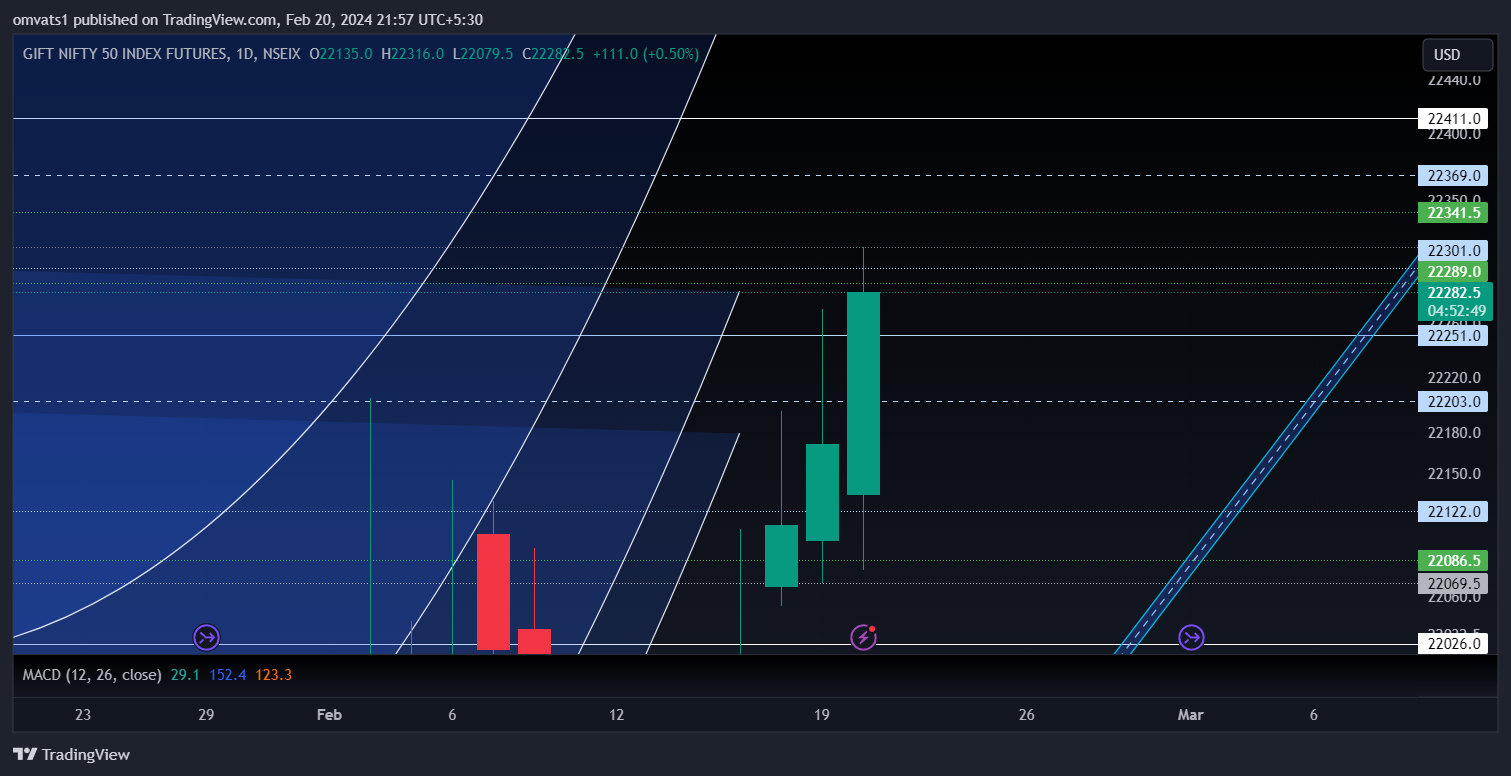Click the open value O22135.0 in header
Screen dimensions: 1511x776
click(x=341, y=54)
